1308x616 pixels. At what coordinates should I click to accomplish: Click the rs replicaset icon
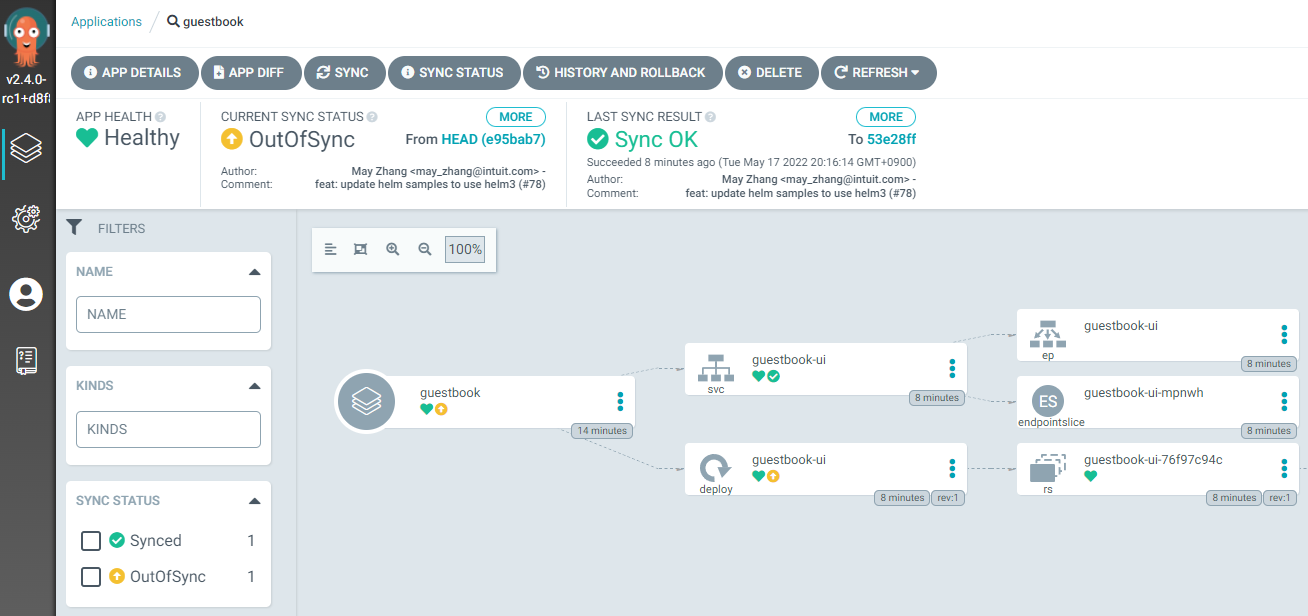1048,468
